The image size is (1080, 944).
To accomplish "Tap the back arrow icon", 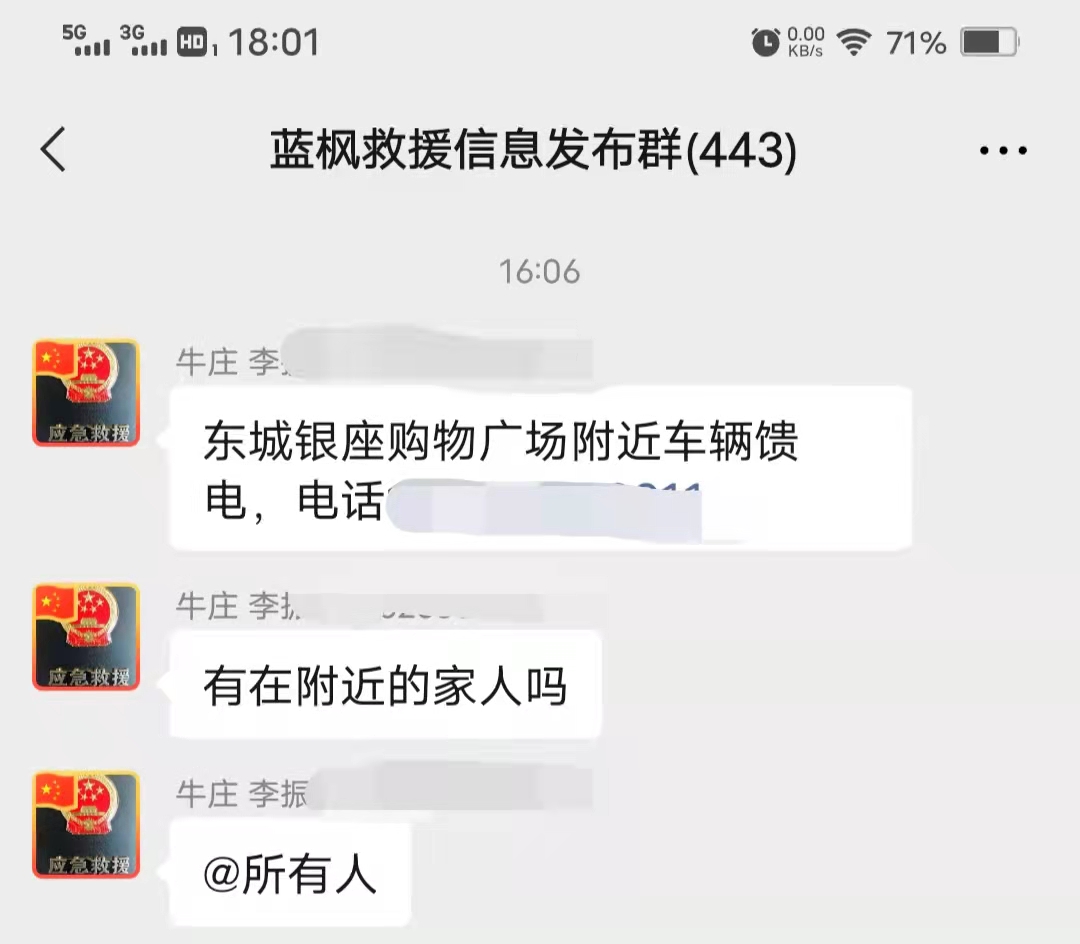I will (x=53, y=149).
